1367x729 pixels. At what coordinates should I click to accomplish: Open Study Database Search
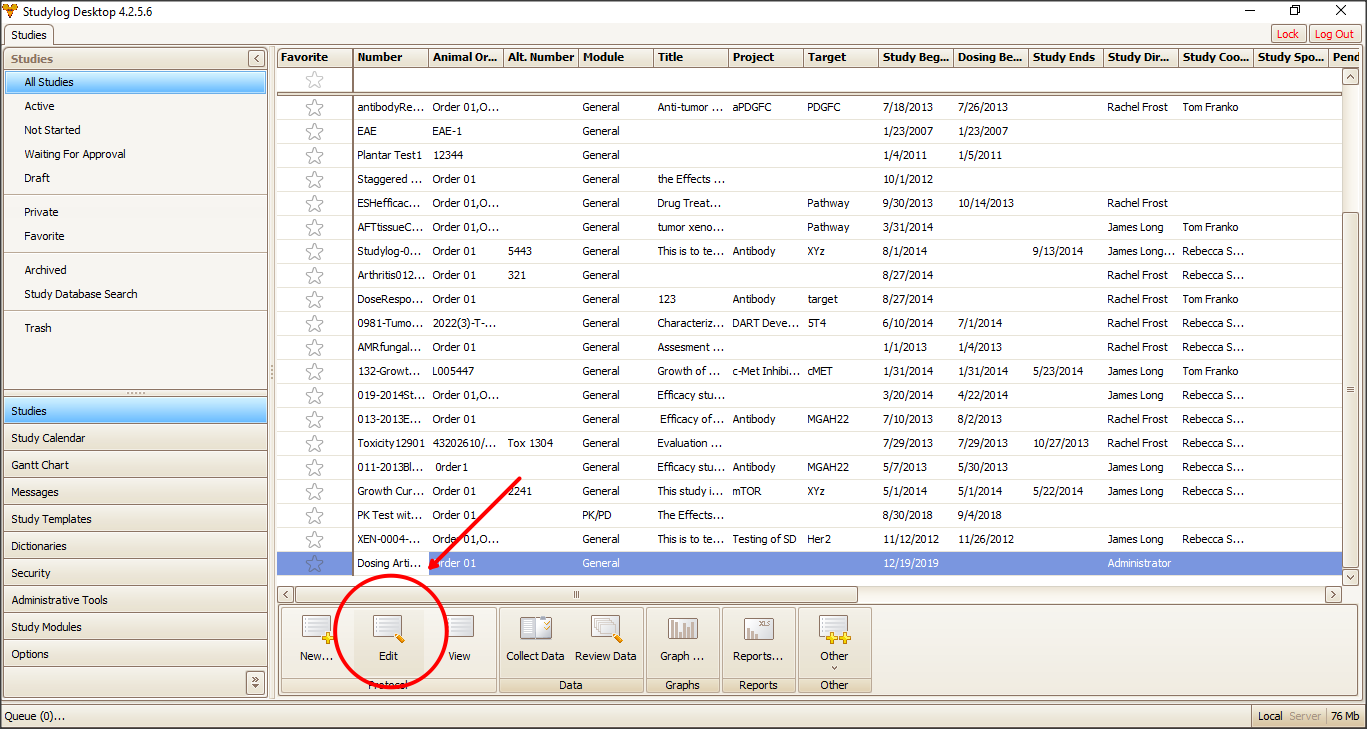coord(135,294)
